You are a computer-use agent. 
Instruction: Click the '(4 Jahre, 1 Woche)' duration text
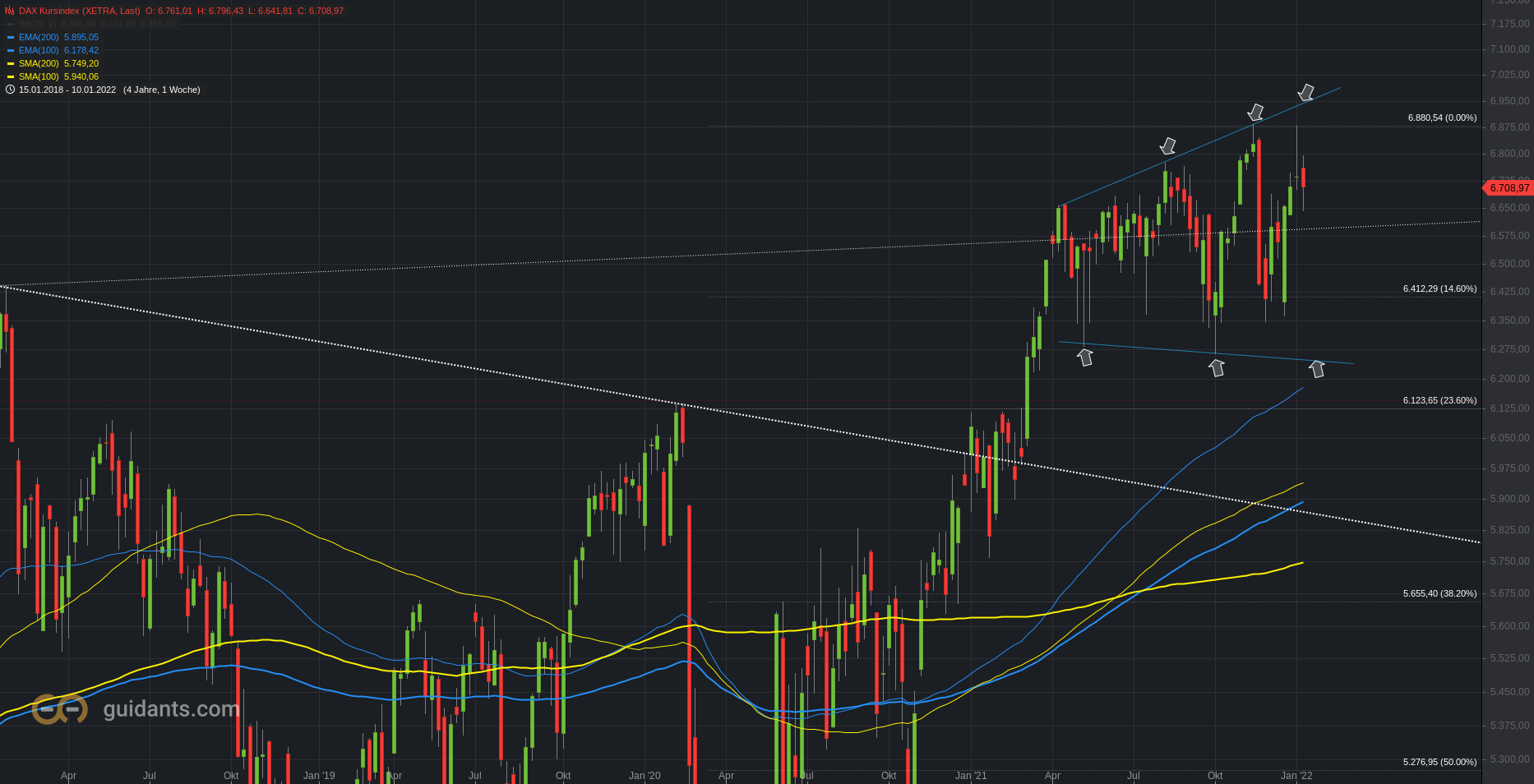[x=162, y=90]
